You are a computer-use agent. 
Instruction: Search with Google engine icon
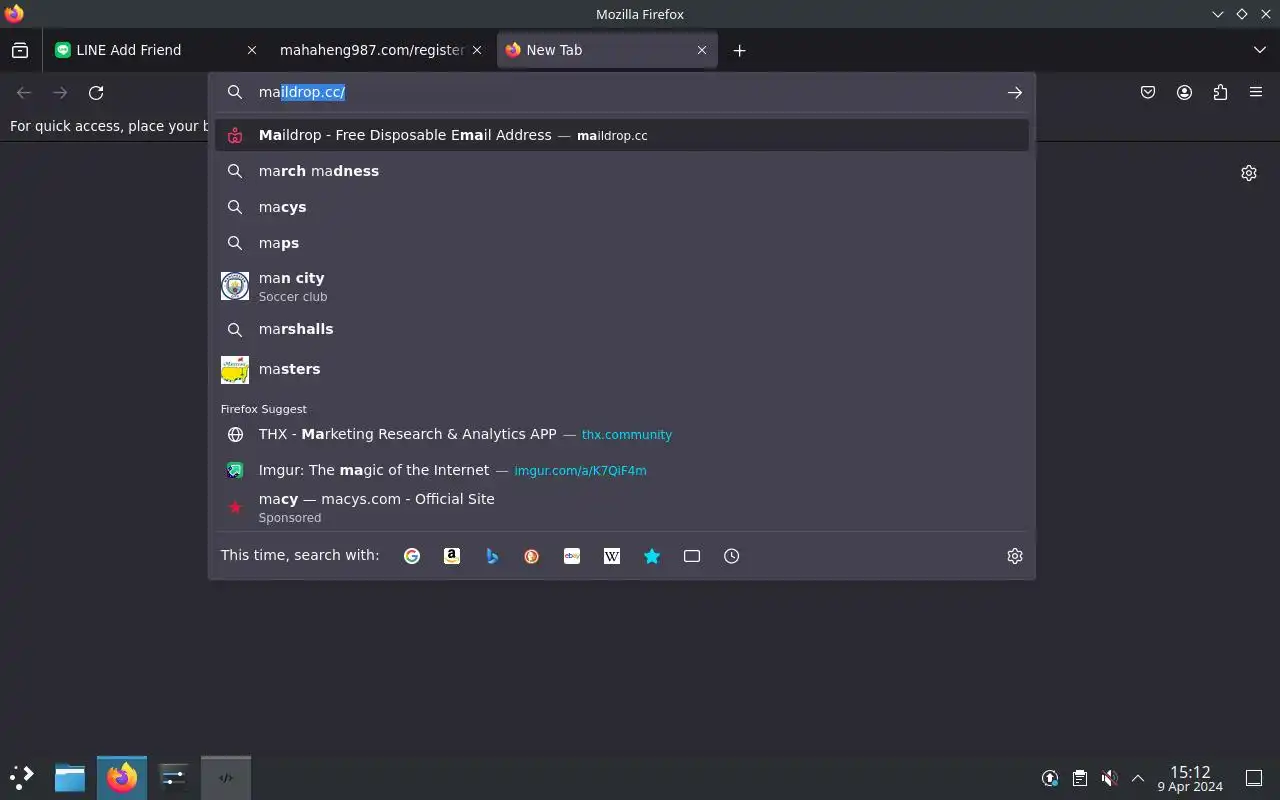point(412,556)
